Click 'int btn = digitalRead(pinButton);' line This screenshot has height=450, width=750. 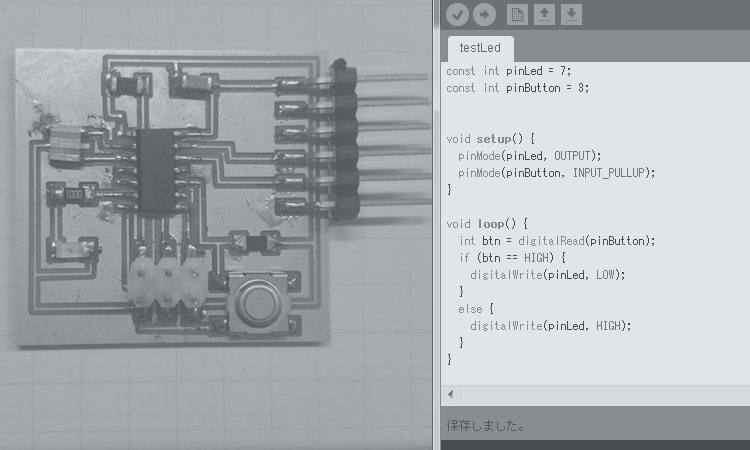pos(557,241)
